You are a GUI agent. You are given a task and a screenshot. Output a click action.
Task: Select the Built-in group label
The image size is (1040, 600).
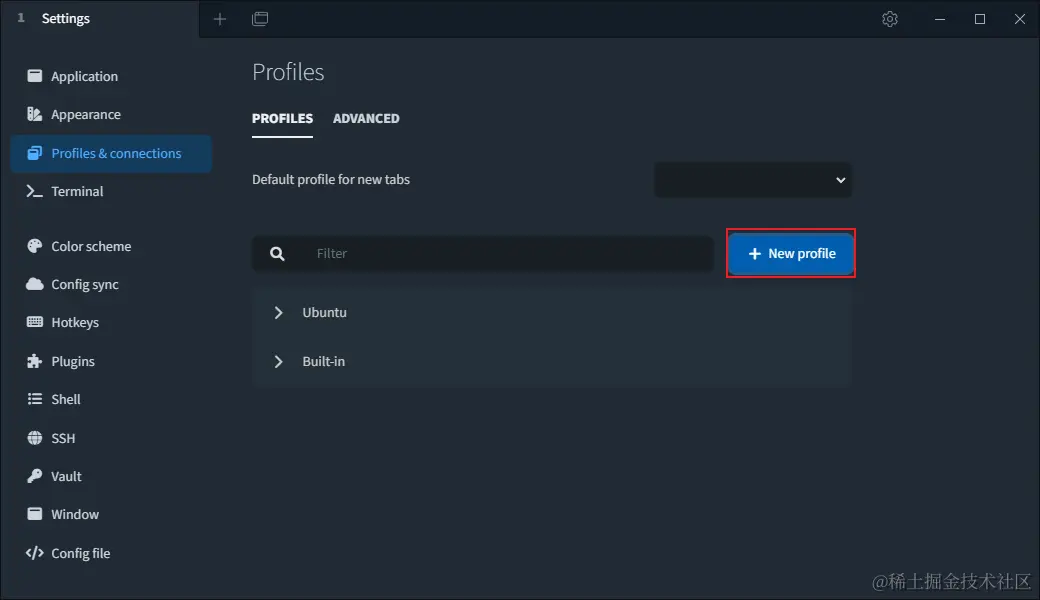pos(324,361)
